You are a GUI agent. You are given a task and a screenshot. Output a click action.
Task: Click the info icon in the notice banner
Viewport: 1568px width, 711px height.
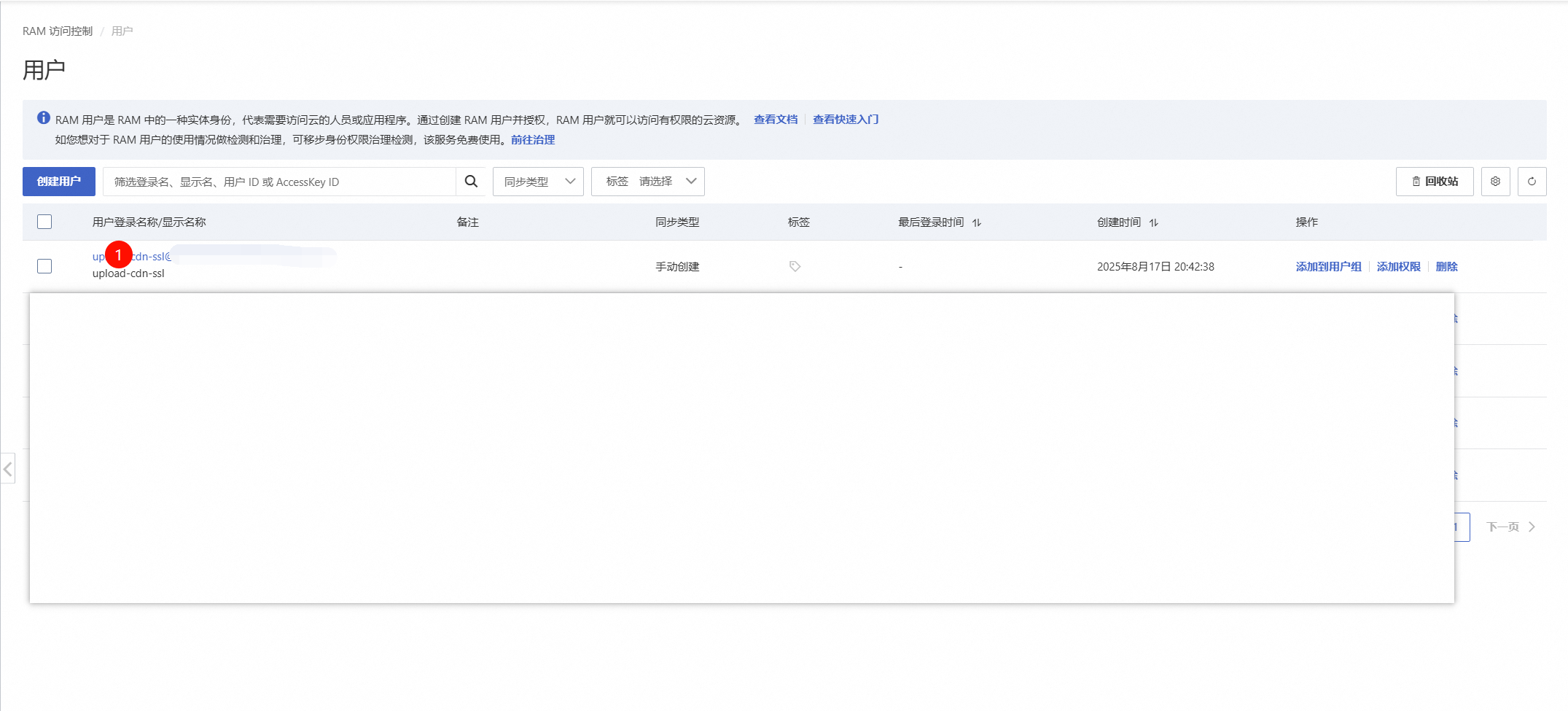click(x=44, y=118)
